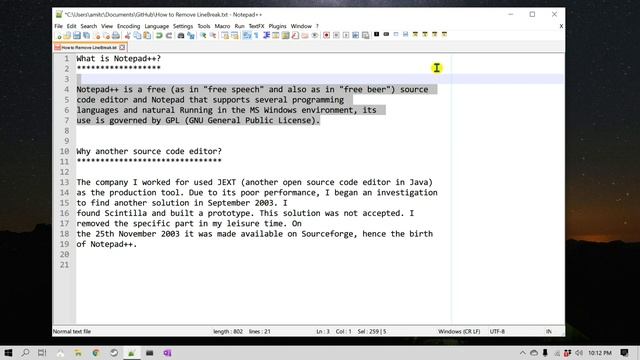
Task: Click the Stop Recording macro icon
Action: coord(336,36)
